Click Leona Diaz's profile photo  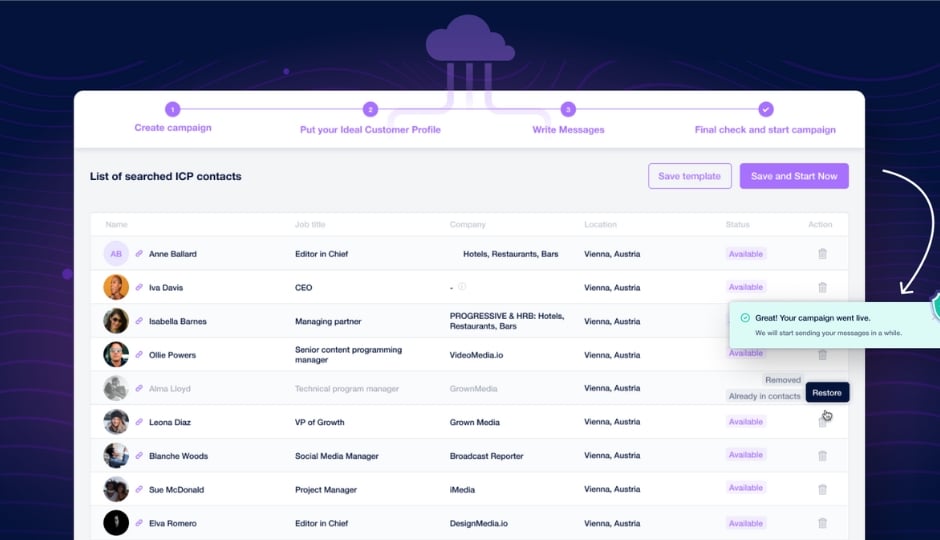click(x=116, y=421)
